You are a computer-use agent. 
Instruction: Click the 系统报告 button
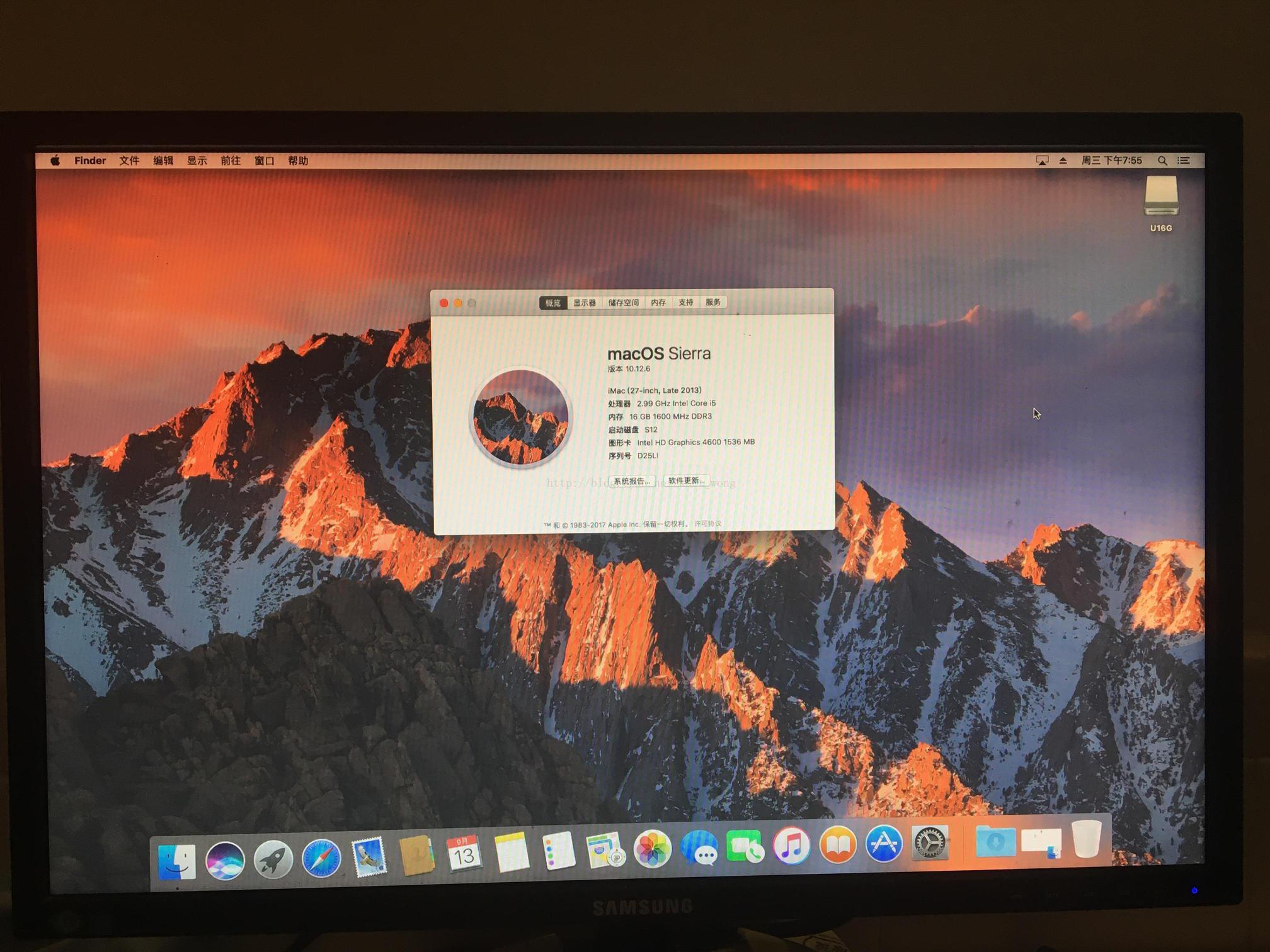pos(632,481)
